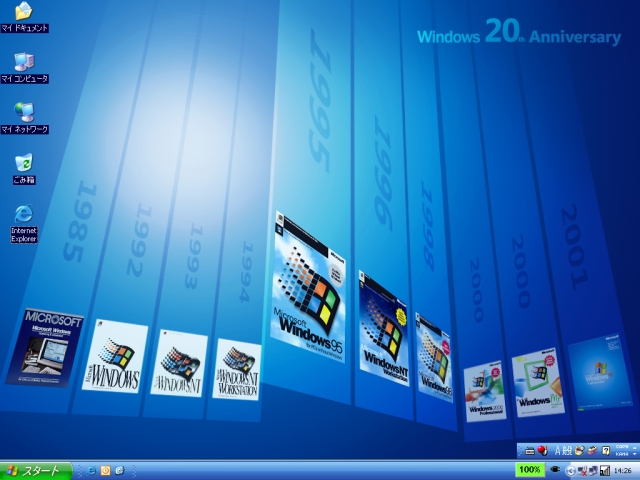Click the orange Quick Launch icon
The height and width of the screenshot is (480, 640).
105,471
